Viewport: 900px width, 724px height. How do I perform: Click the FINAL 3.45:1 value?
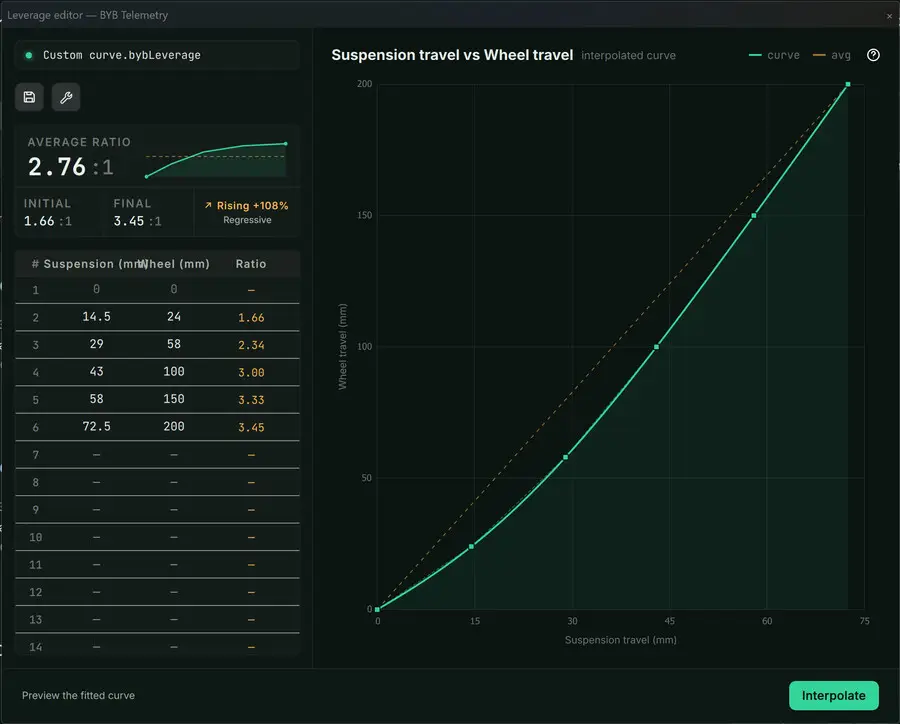pyautogui.click(x=137, y=221)
